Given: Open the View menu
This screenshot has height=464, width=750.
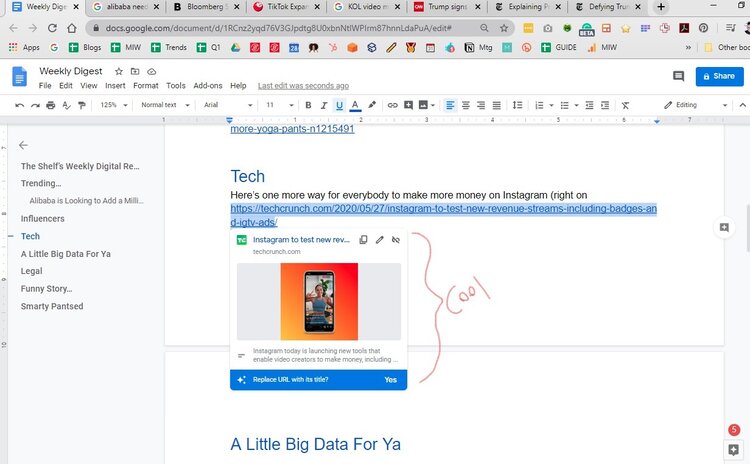Looking at the screenshot, I should click(88, 86).
